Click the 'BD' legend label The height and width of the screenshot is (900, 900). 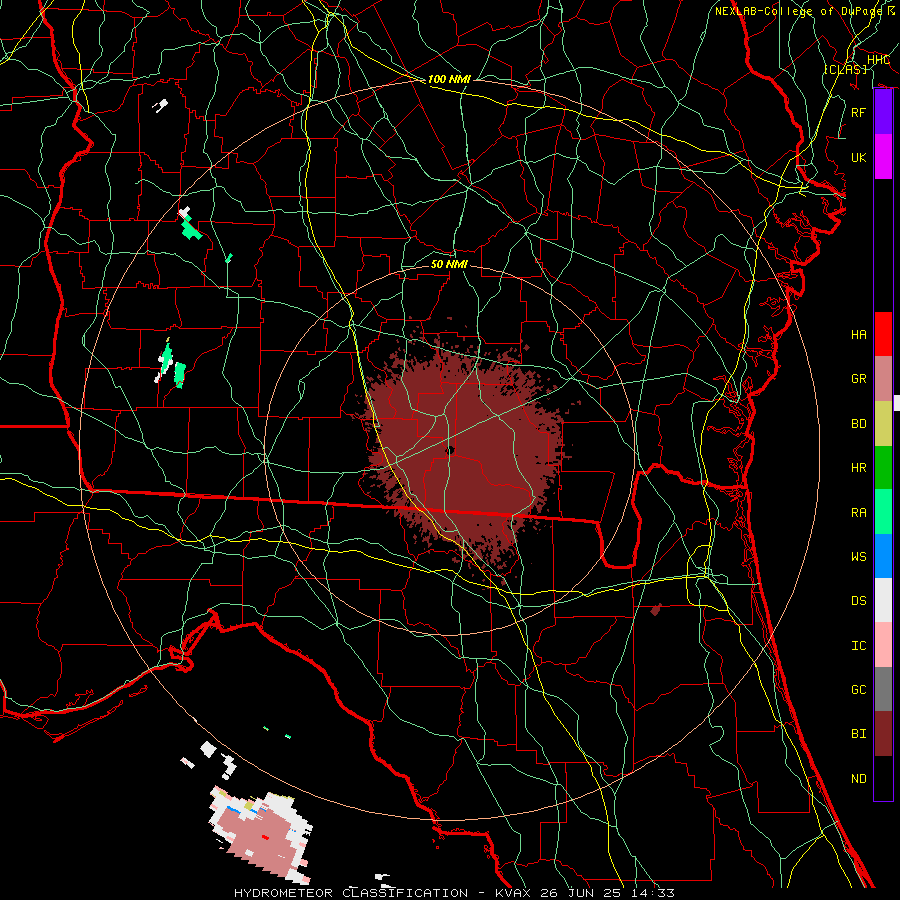coord(858,424)
